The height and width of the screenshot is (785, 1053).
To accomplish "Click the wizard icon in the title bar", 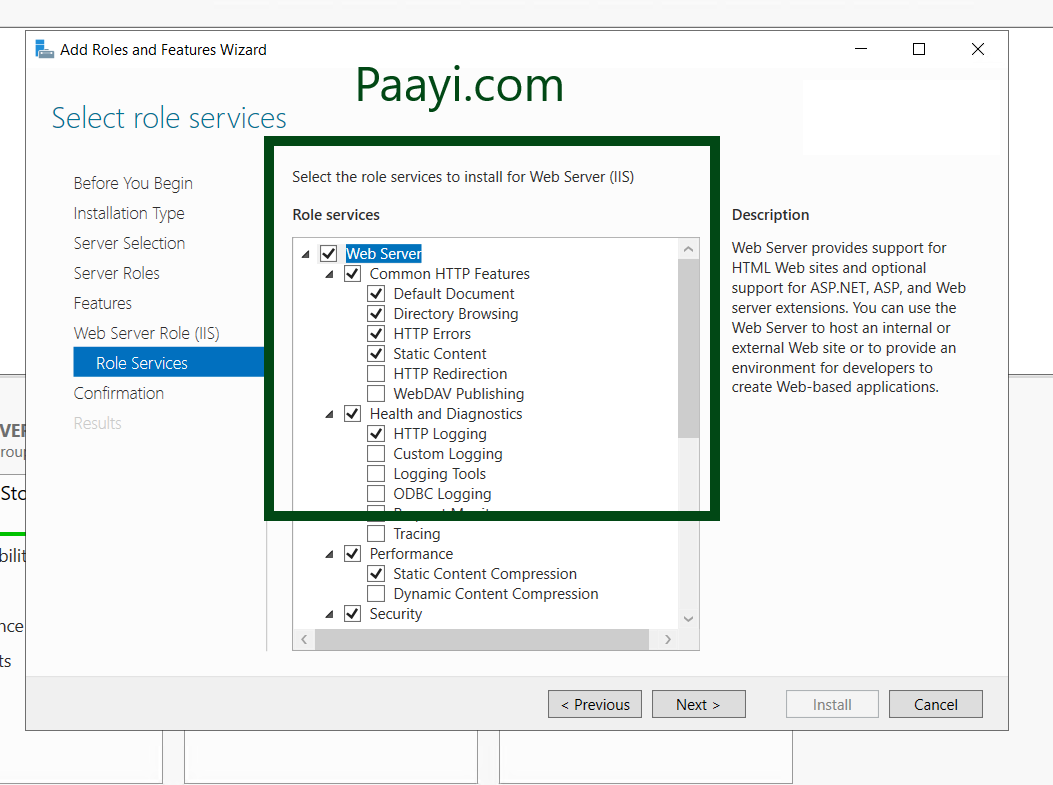I will pyautogui.click(x=44, y=48).
